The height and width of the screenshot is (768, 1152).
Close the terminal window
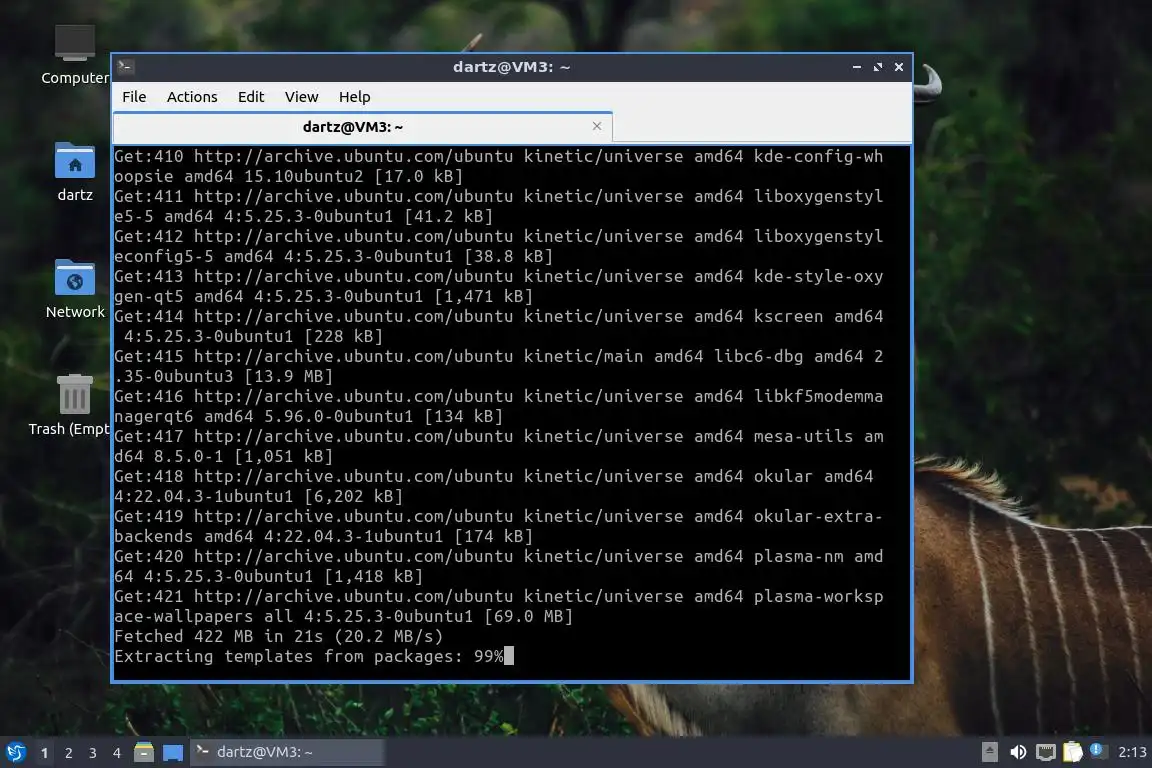click(899, 67)
